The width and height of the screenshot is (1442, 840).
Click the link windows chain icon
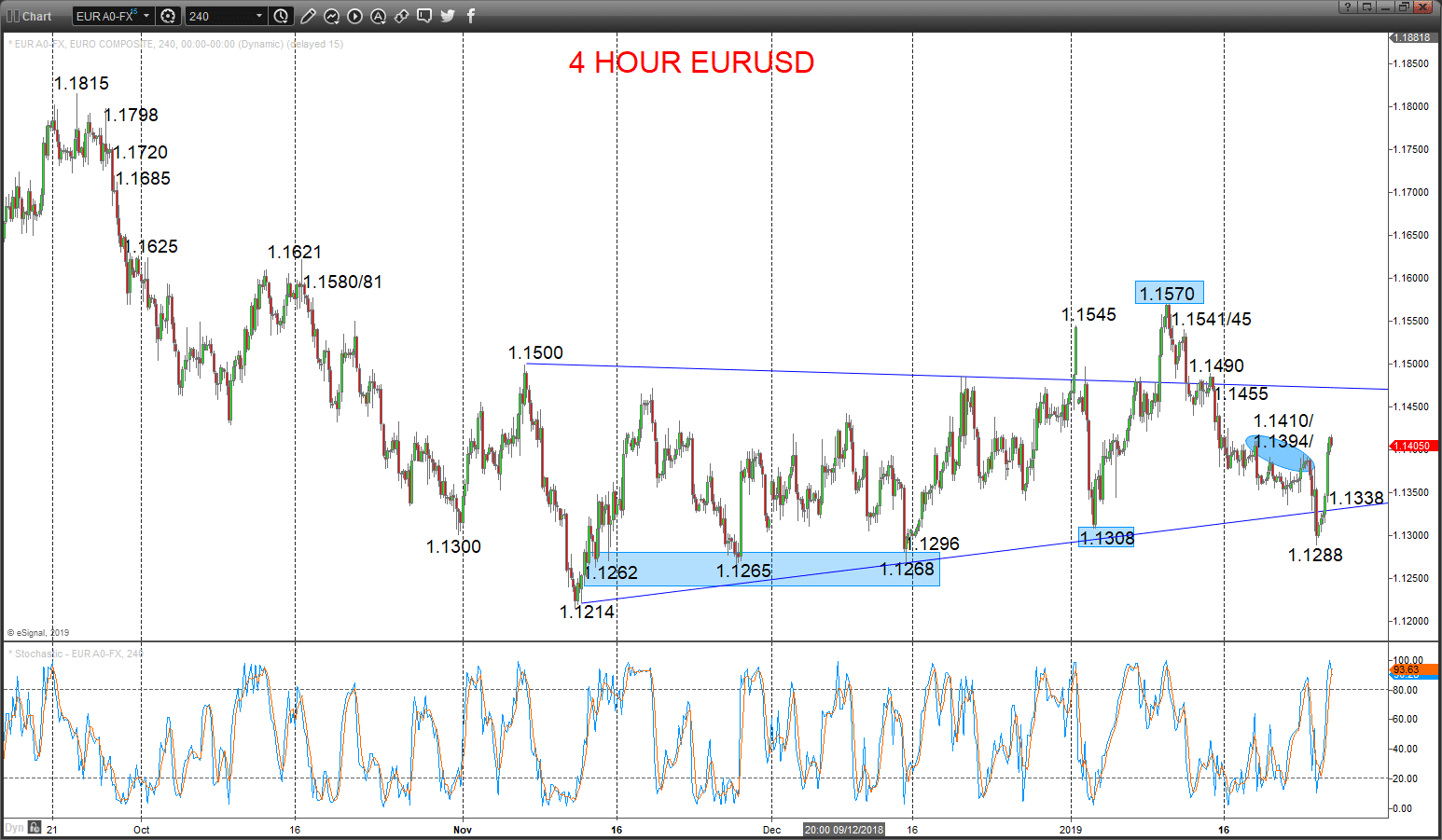(x=401, y=16)
